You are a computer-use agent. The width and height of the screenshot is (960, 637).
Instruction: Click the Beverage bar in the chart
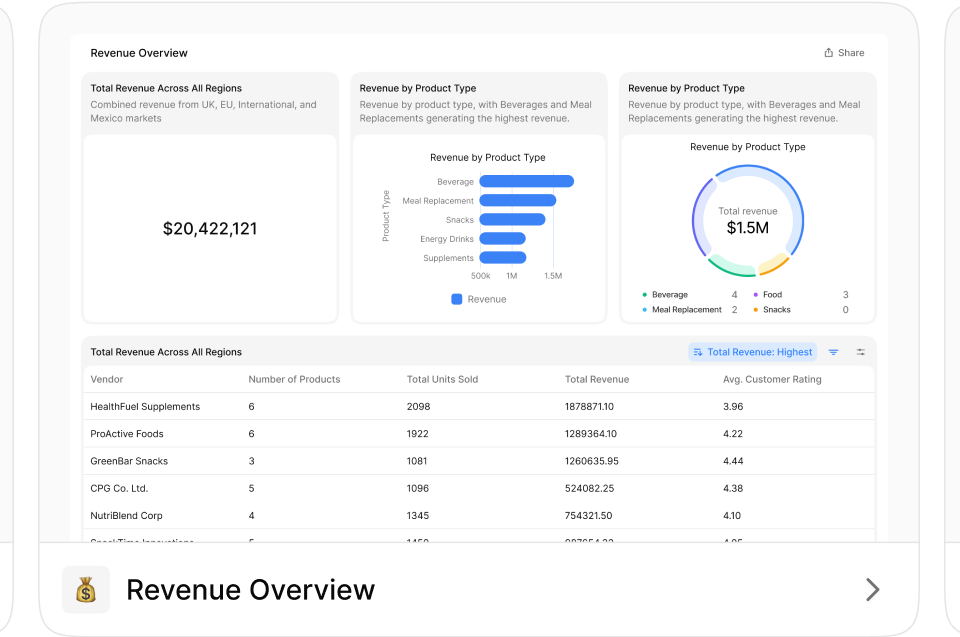[x=527, y=181]
